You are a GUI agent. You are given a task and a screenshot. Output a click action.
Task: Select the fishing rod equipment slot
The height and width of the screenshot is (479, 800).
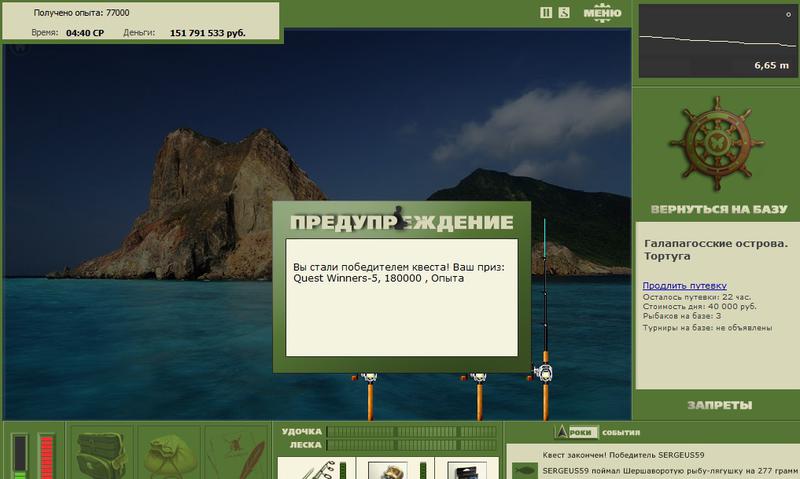click(316, 468)
